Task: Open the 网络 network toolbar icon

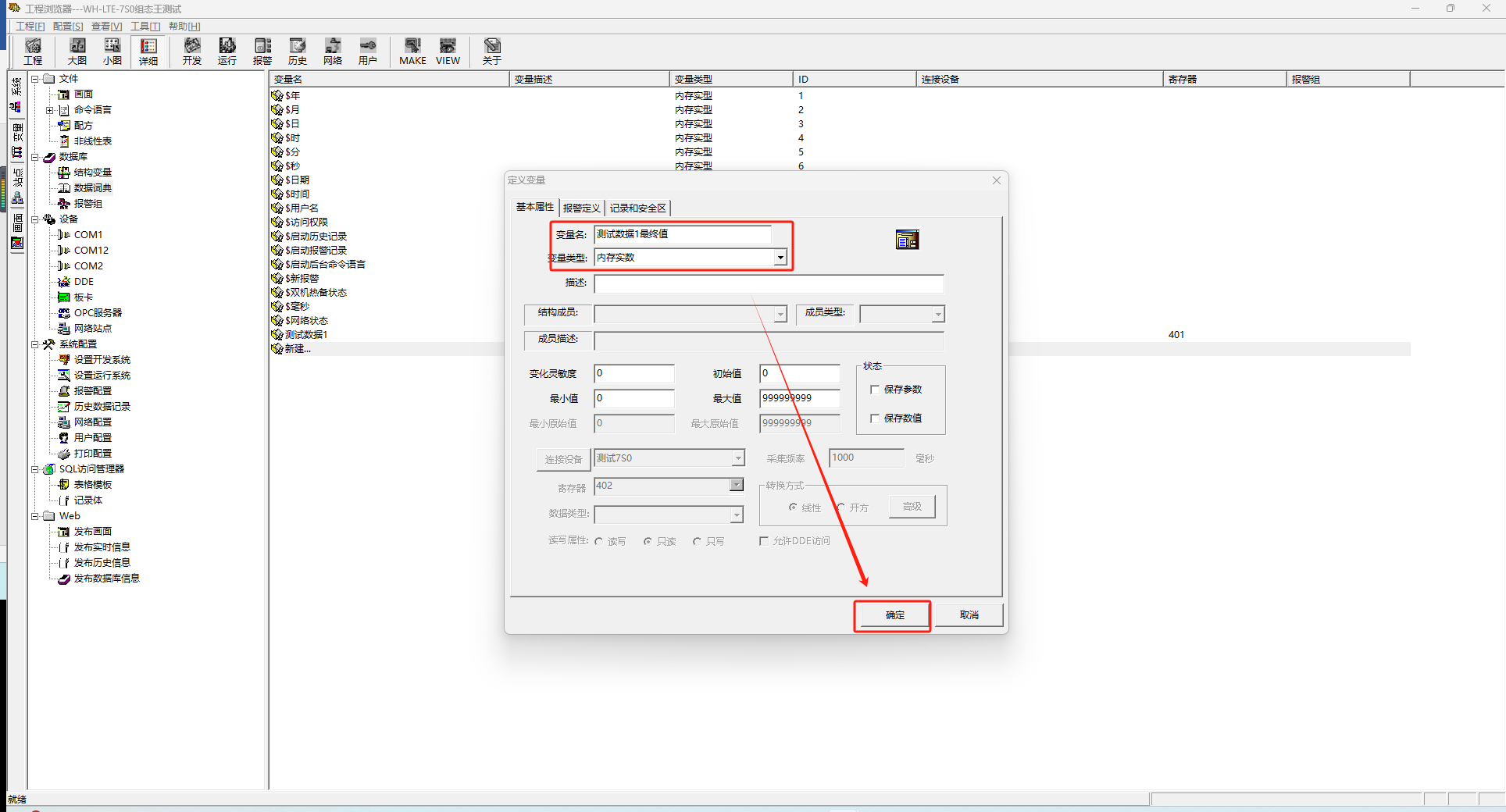Action: pyautogui.click(x=333, y=52)
